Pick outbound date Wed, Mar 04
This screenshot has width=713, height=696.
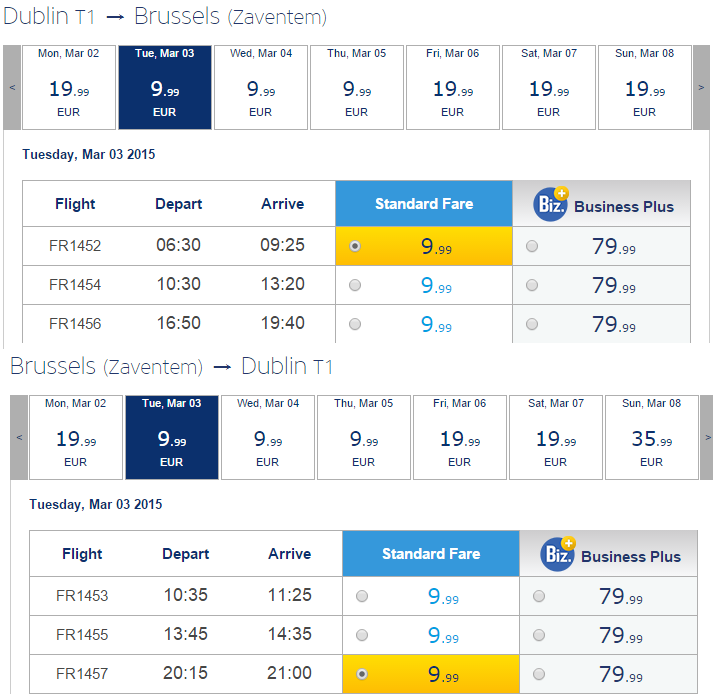[261, 87]
